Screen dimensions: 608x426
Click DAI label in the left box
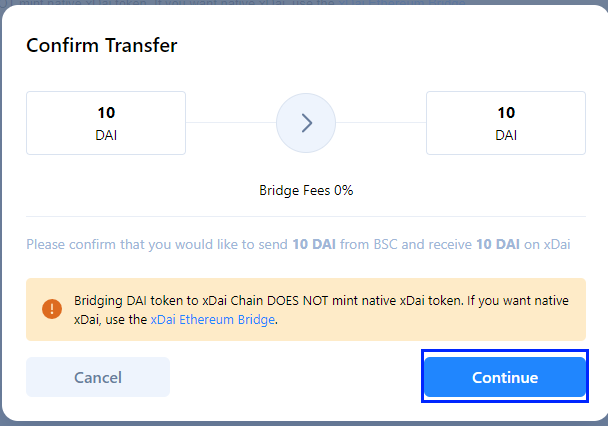pos(106,135)
